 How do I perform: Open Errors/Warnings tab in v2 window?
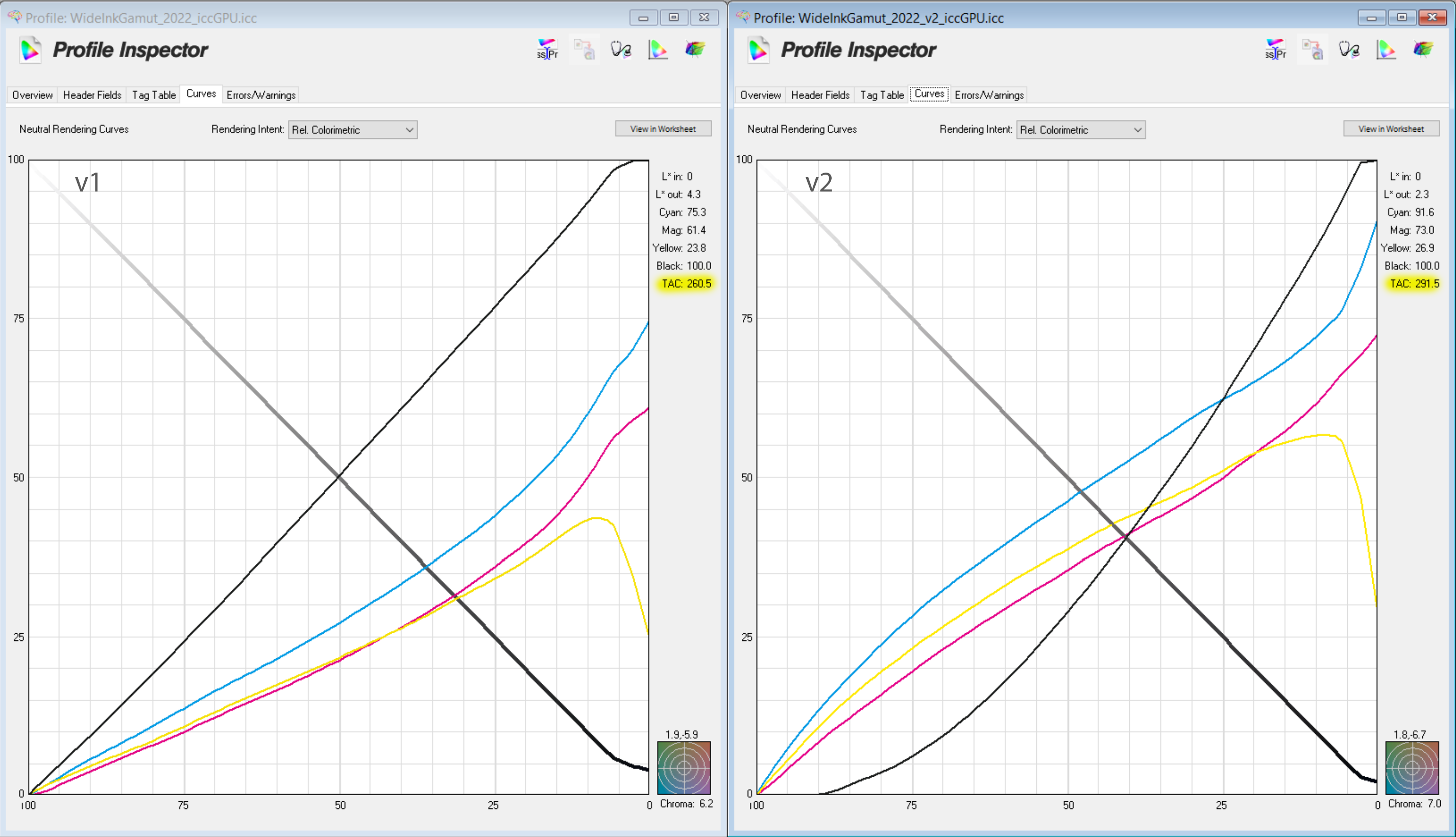pyautogui.click(x=989, y=95)
